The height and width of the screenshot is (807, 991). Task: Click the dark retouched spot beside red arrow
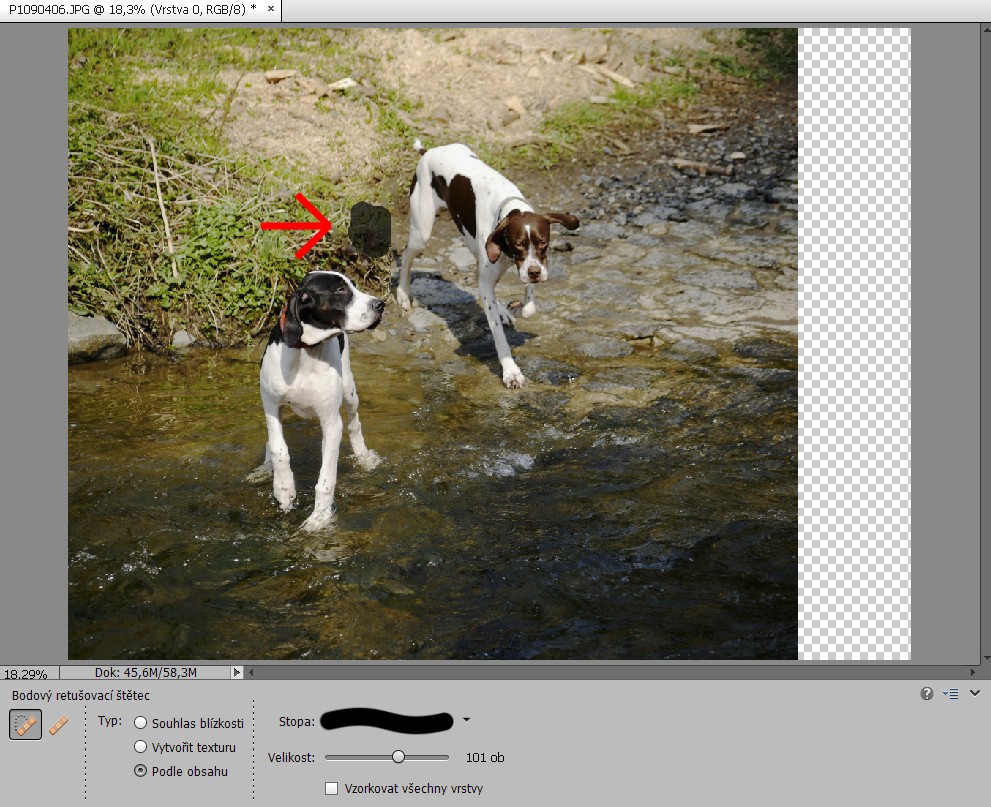click(x=370, y=228)
